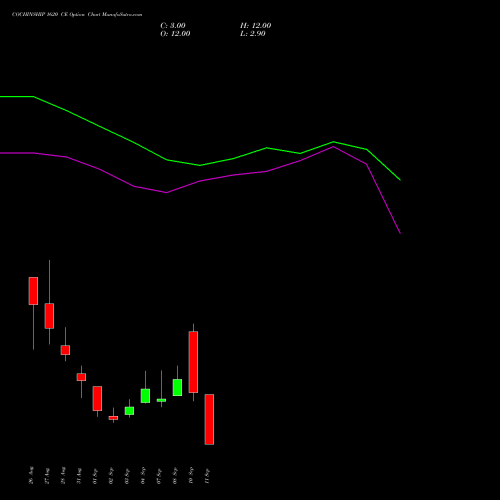Click the '26 Aug' date axis label
This screenshot has height=500, width=500.
pos(31,475)
